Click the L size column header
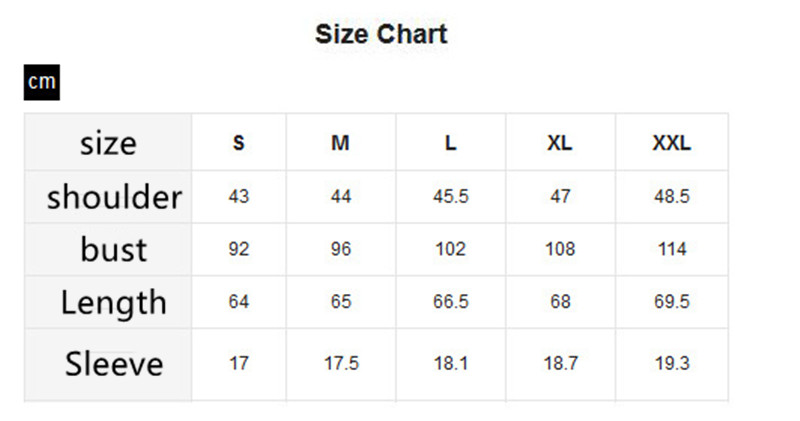Screen dimensions: 800x421 (x=451, y=143)
